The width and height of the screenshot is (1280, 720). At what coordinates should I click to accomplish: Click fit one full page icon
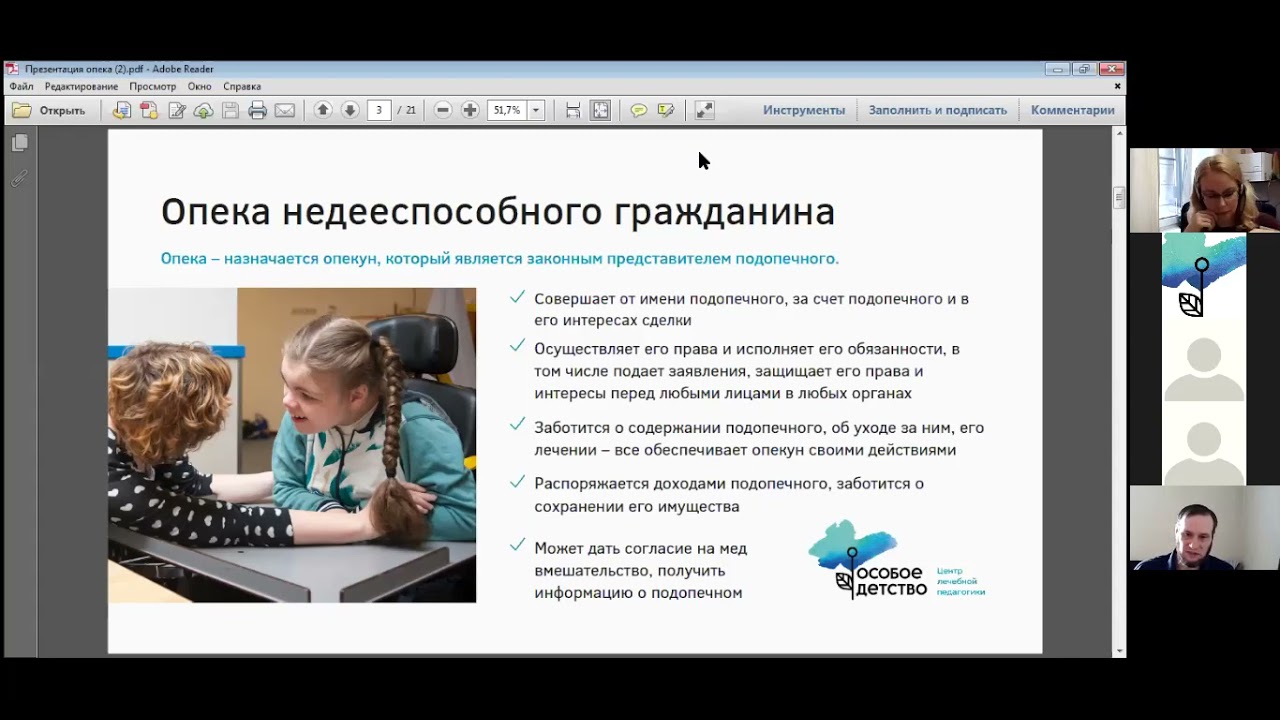pos(600,110)
